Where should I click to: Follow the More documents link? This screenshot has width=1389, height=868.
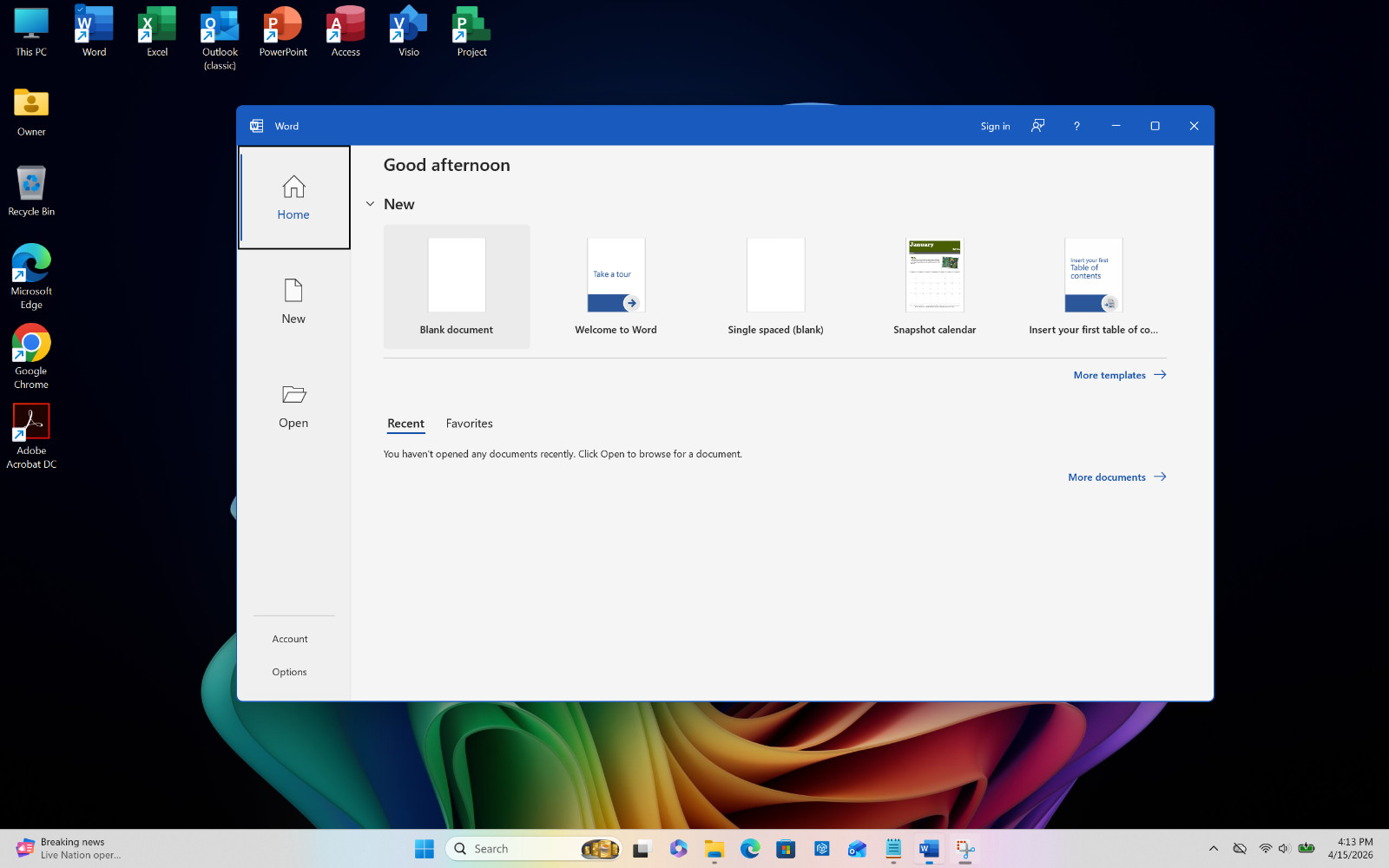click(x=1117, y=477)
